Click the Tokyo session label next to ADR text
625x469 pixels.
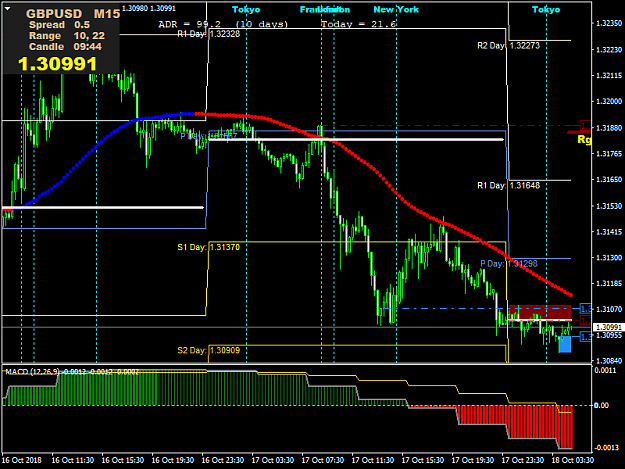click(246, 10)
